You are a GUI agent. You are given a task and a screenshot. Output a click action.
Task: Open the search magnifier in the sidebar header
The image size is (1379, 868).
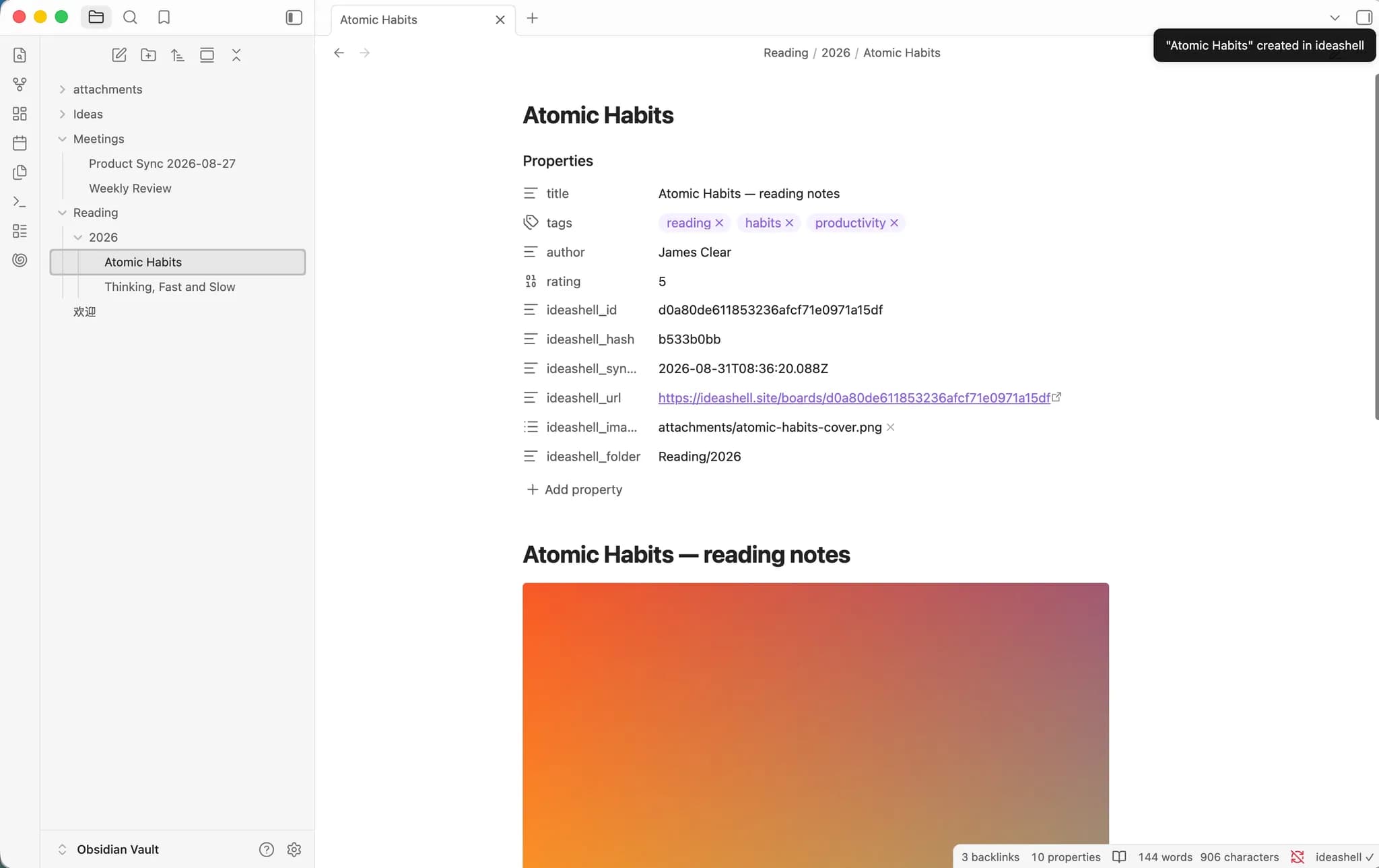click(130, 18)
